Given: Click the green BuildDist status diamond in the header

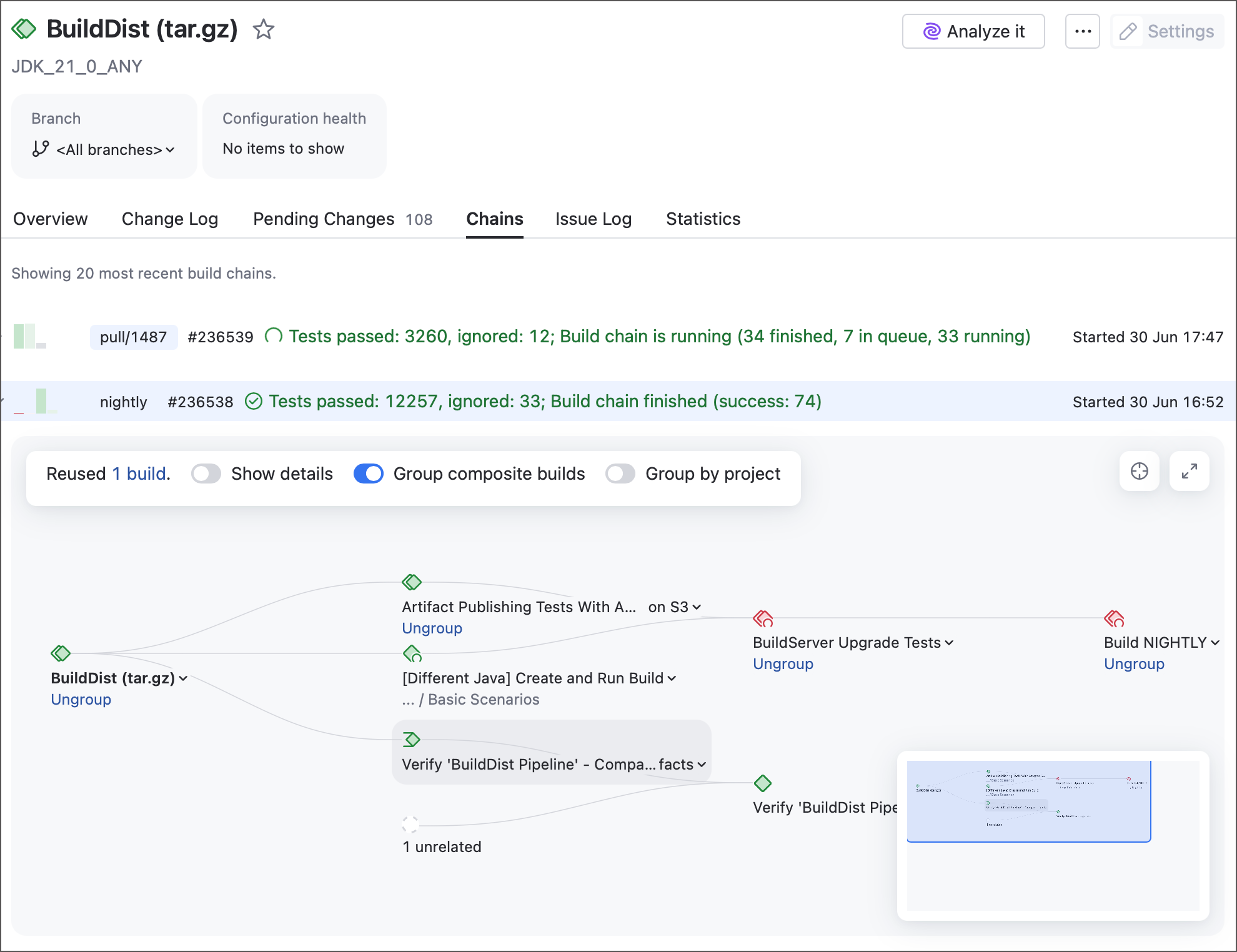Looking at the screenshot, I should (x=24, y=29).
